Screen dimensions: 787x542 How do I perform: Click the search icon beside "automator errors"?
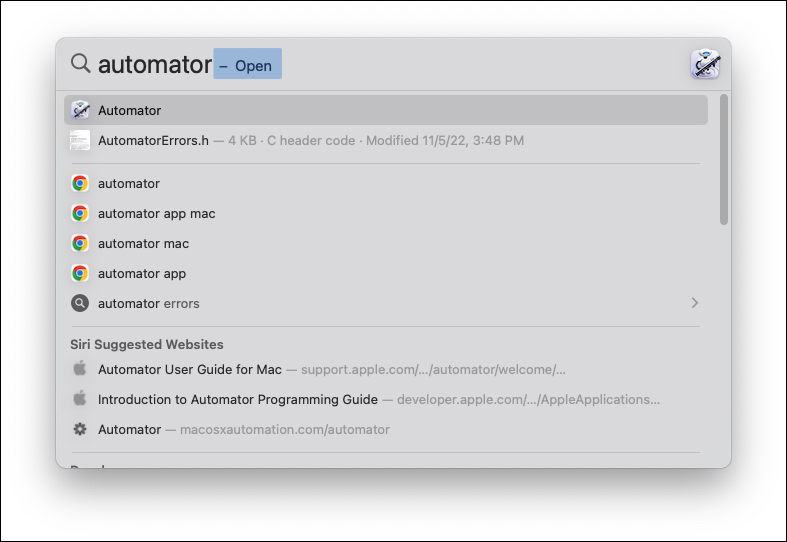coord(80,303)
